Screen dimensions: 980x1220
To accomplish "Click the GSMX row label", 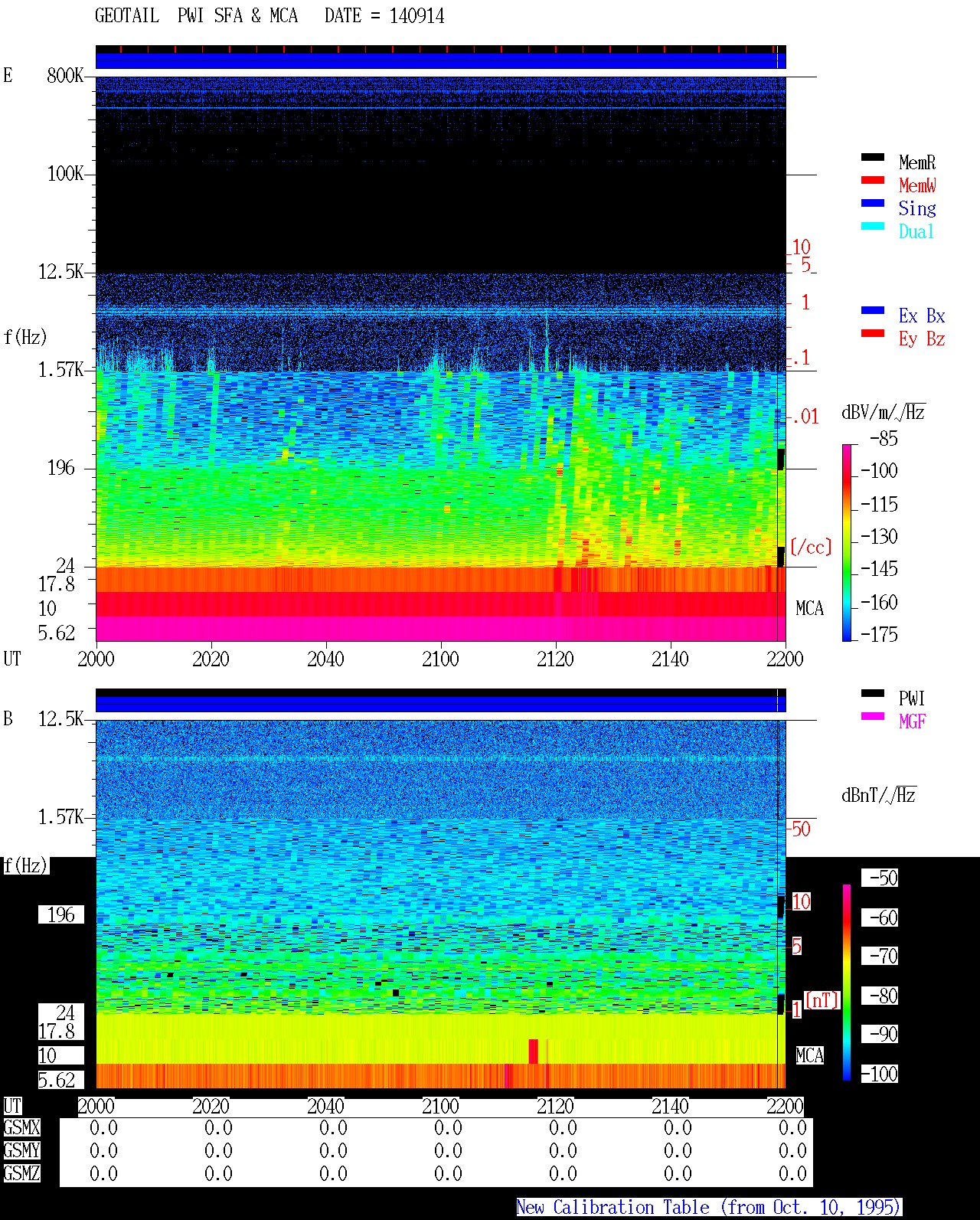I will coord(21,1128).
